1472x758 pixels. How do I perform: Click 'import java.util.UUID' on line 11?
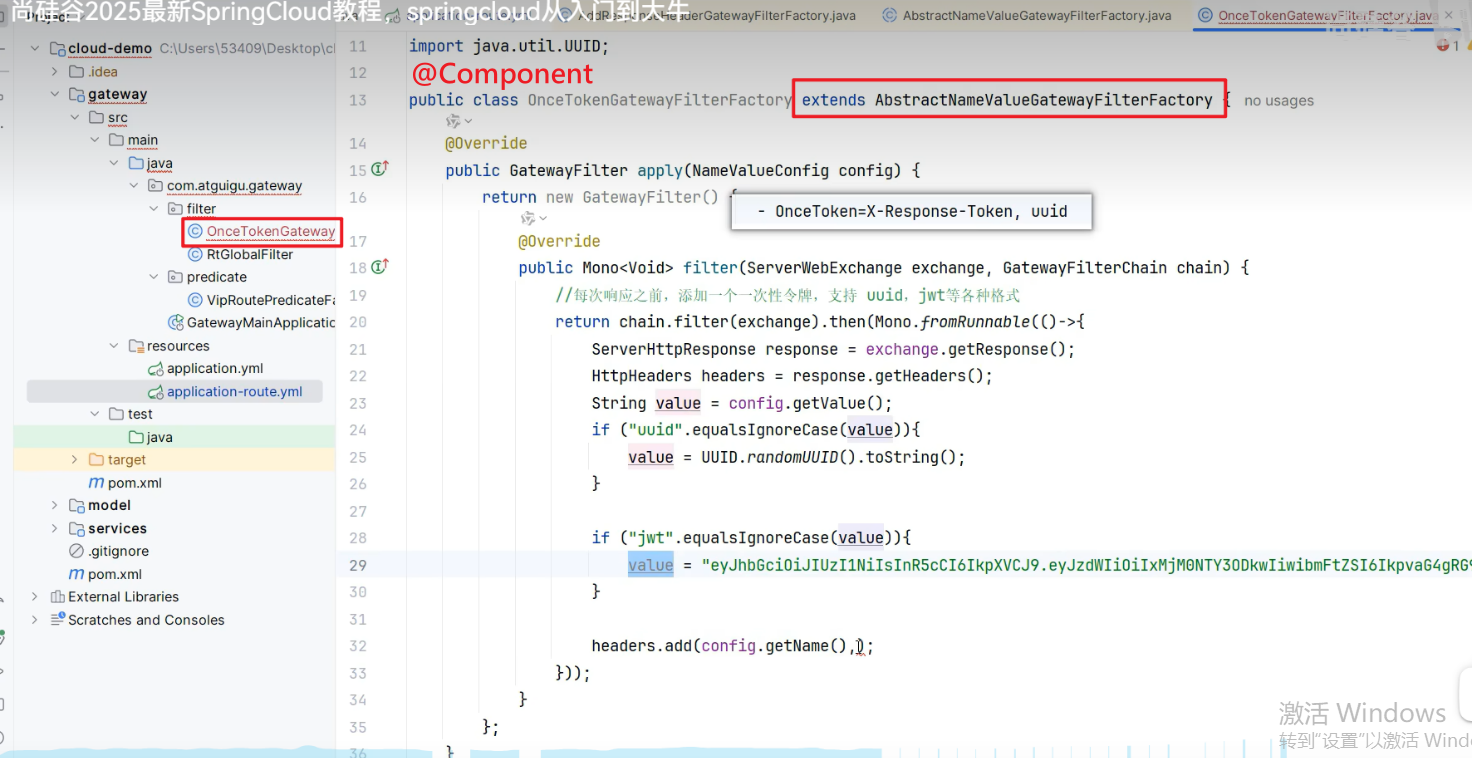coord(509,46)
